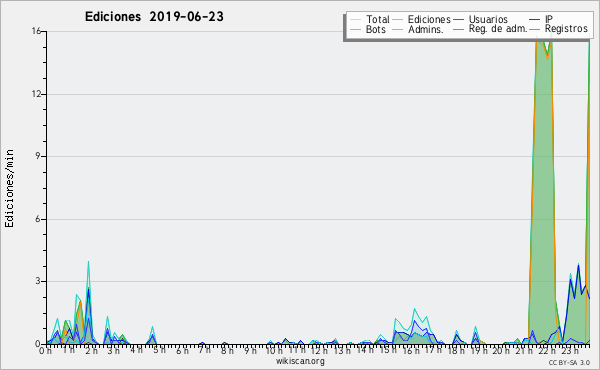Click the '23 h' x-axis label
The width and height of the screenshot is (600, 370).
570,350
